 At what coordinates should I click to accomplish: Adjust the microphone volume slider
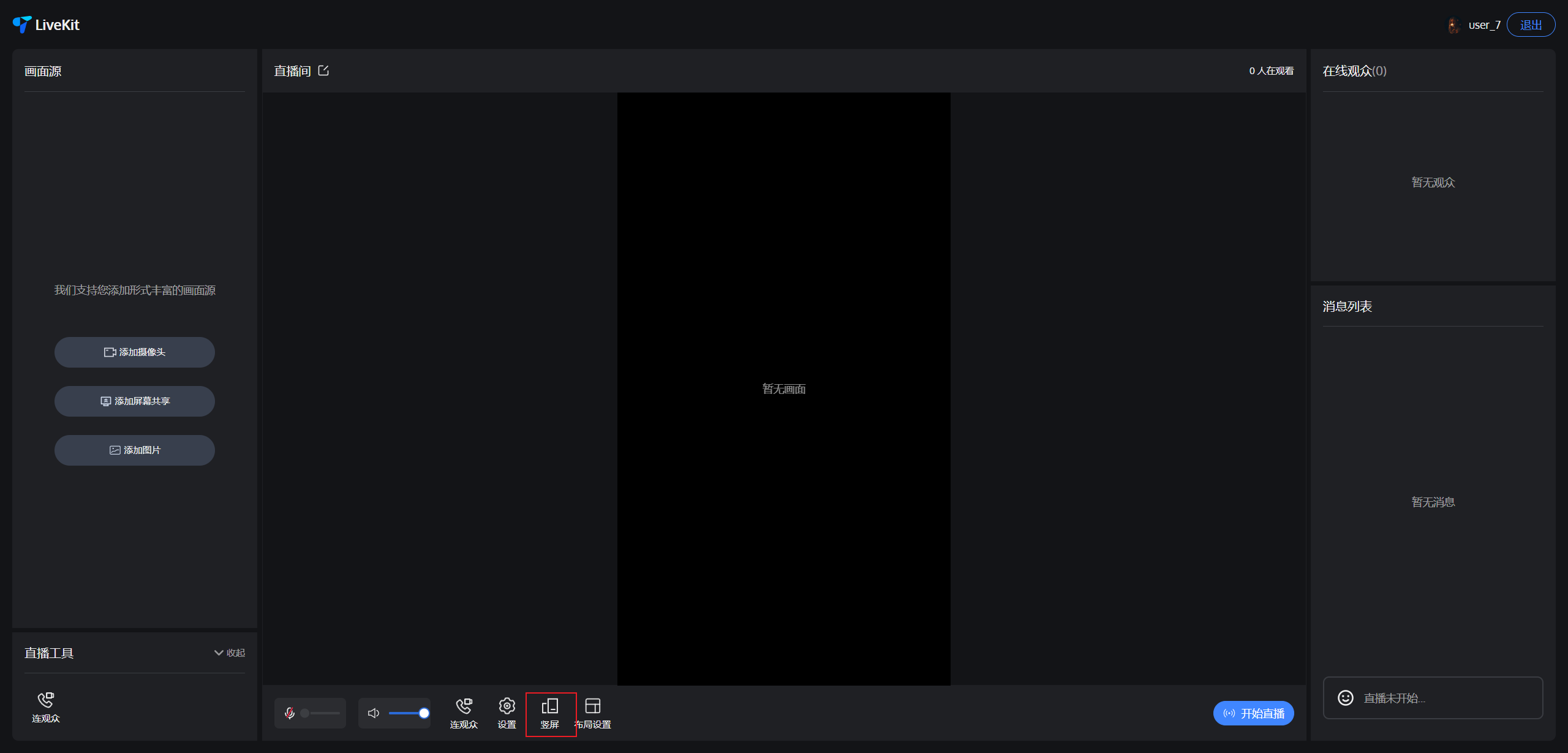(x=320, y=713)
